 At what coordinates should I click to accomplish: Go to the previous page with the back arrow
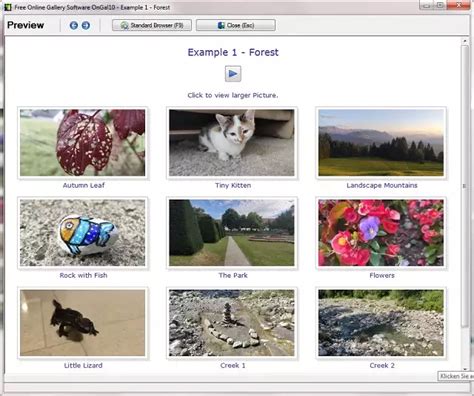coord(74,25)
